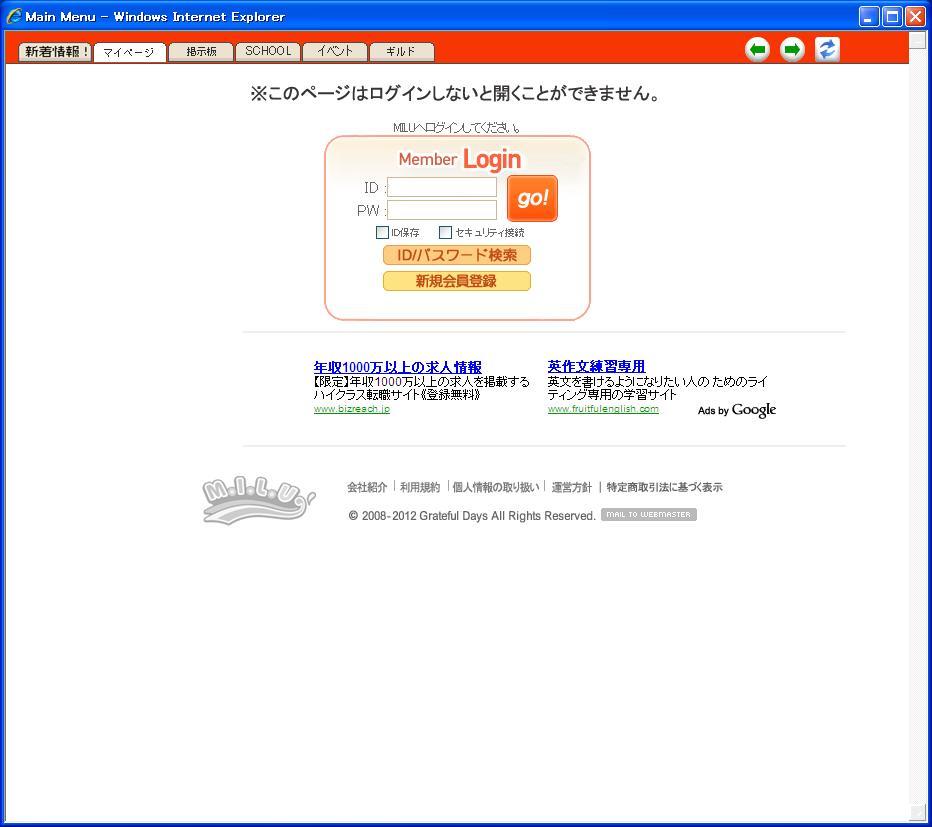Open the 運営方針 footer link
The width and height of the screenshot is (932, 827).
pos(572,488)
